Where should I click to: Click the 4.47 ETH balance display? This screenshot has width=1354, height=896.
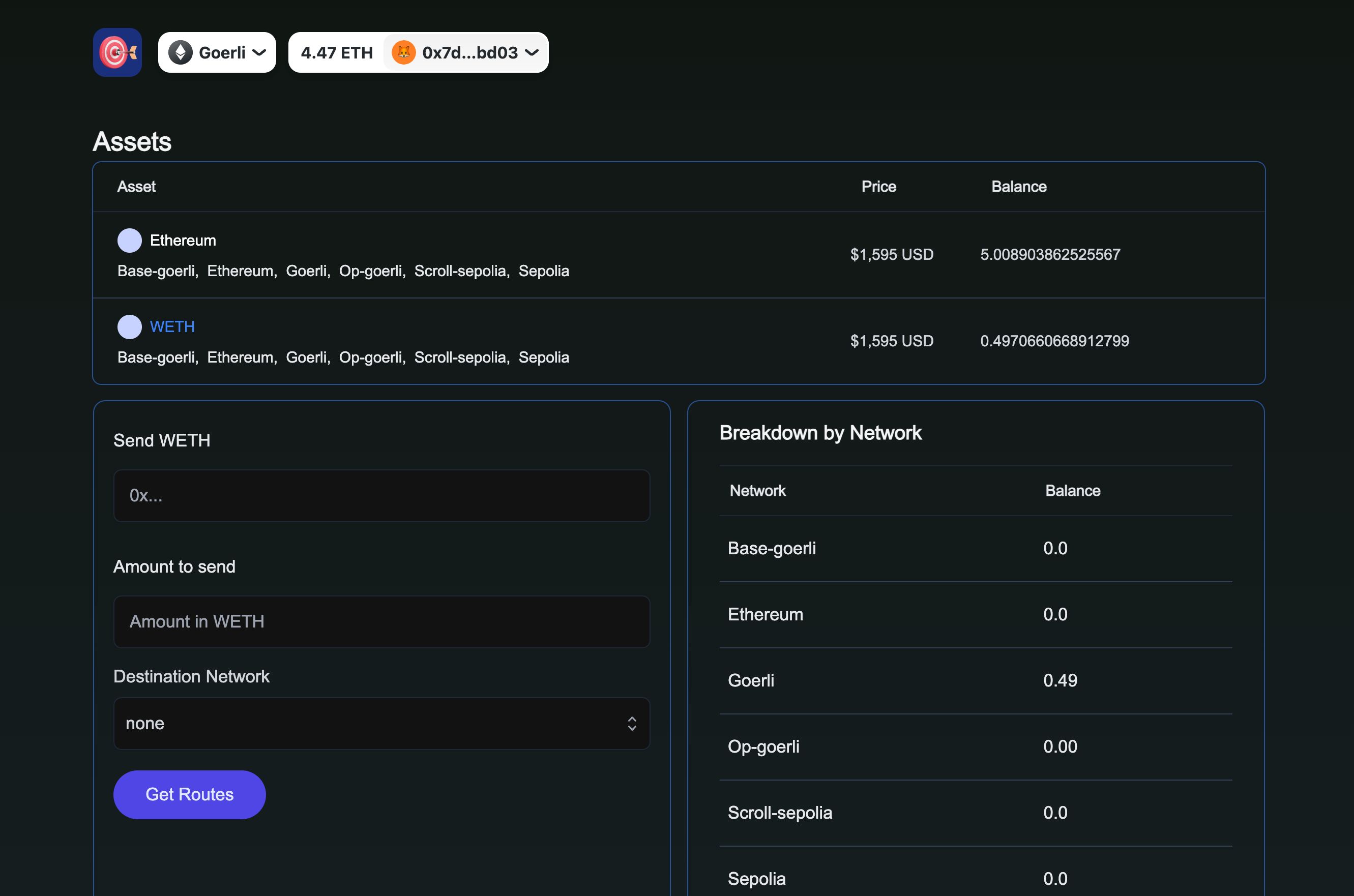point(337,52)
